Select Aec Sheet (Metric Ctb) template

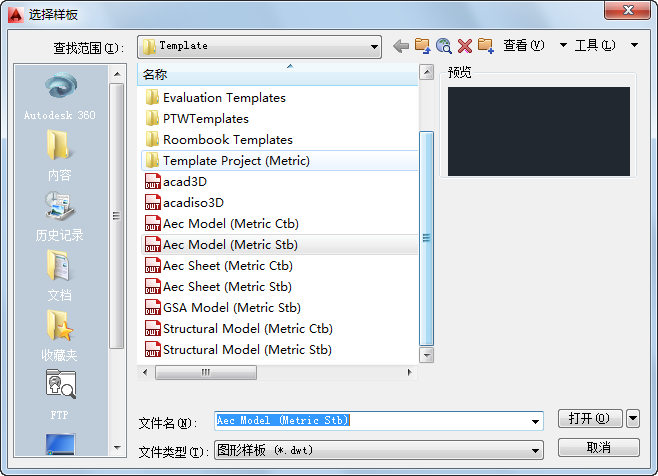pos(279,266)
